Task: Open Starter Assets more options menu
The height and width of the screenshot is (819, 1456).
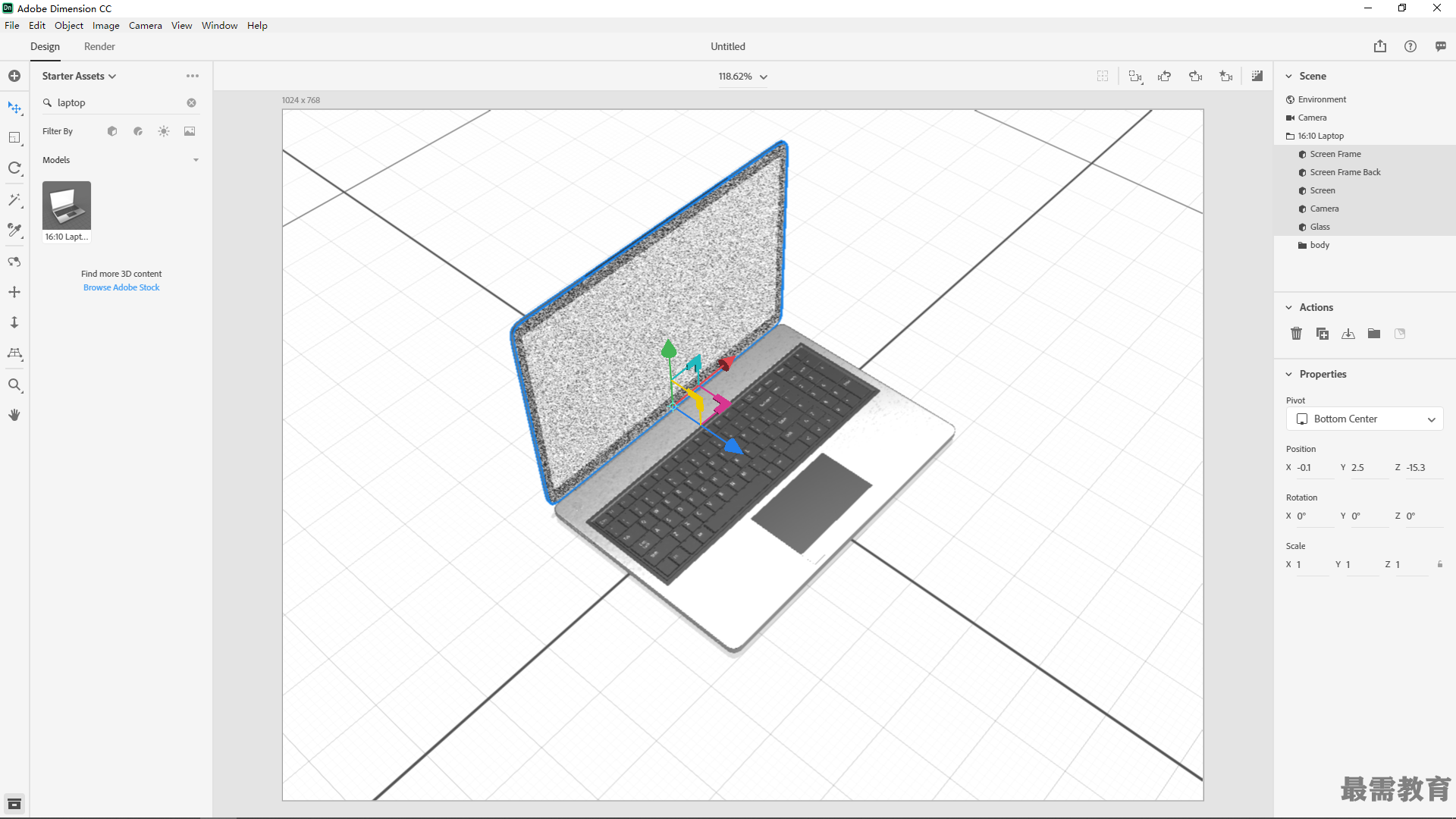Action: coord(193,76)
